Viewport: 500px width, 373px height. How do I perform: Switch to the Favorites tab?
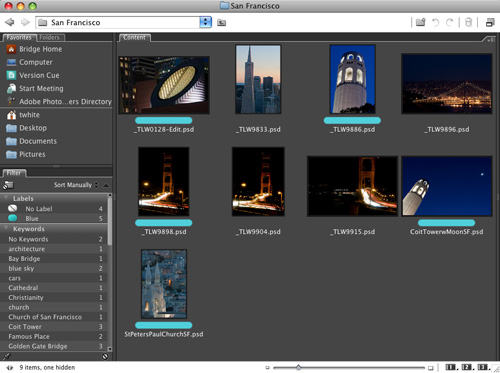[18, 37]
